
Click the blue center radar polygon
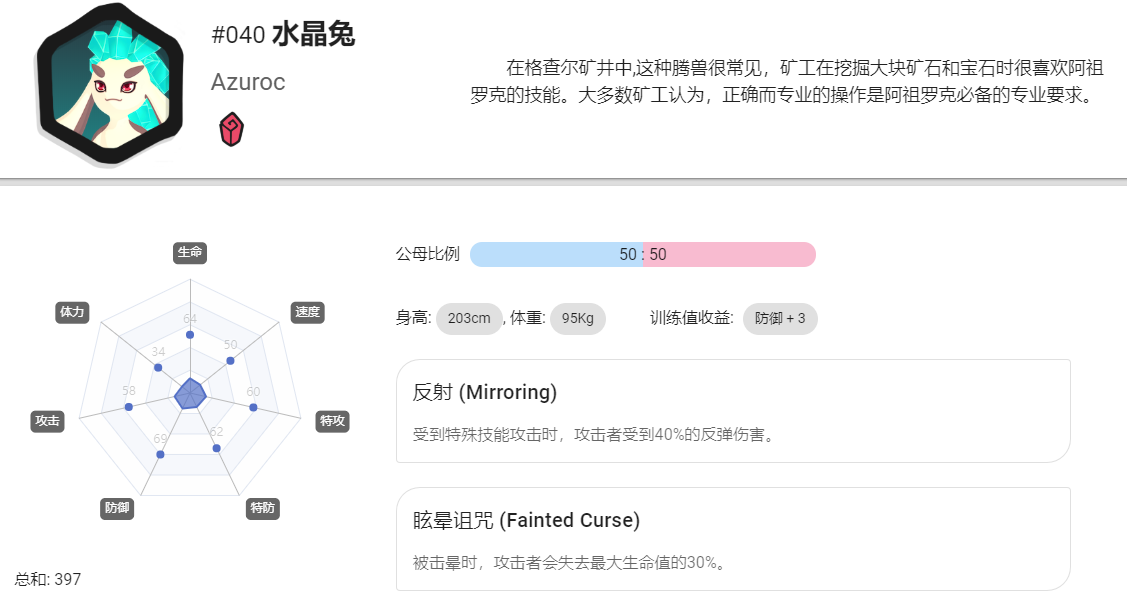(x=190, y=394)
